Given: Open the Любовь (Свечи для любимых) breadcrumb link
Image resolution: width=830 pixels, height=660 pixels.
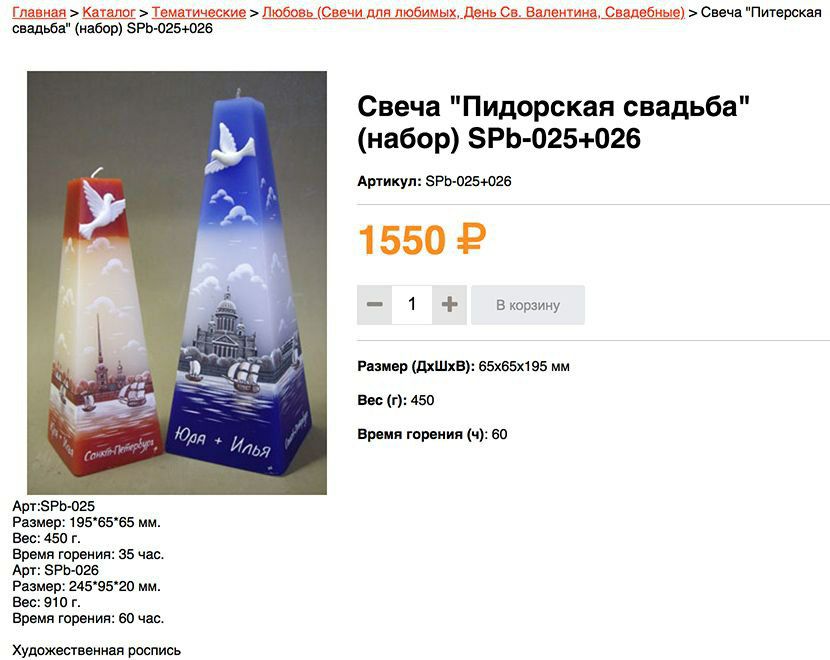Looking at the screenshot, I should point(473,12).
